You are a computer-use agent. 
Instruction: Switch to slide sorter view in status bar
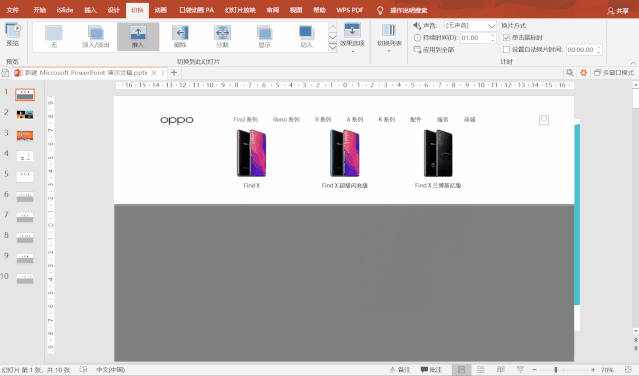pyautogui.click(x=481, y=369)
